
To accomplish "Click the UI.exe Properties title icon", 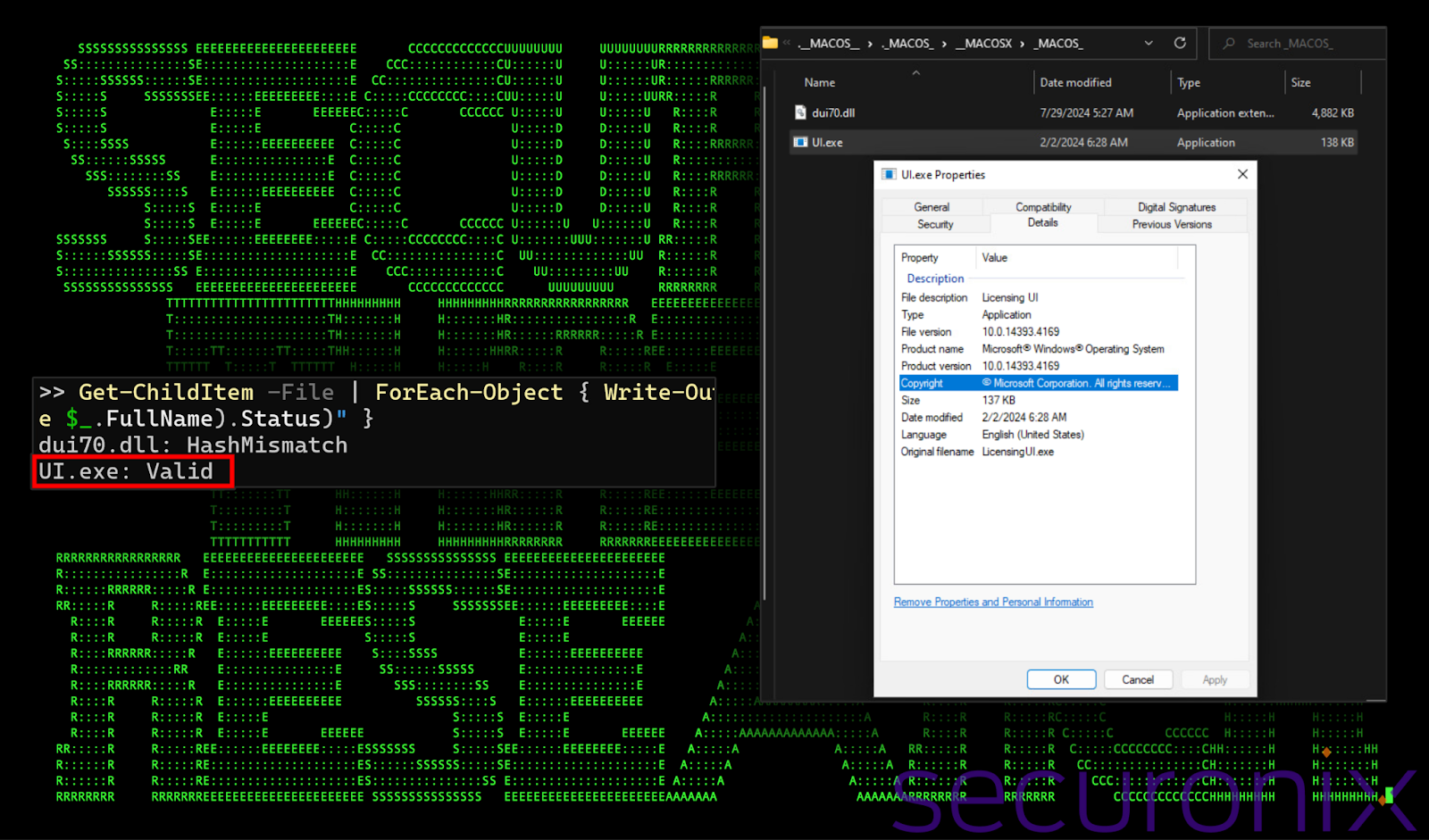I will pos(889,174).
